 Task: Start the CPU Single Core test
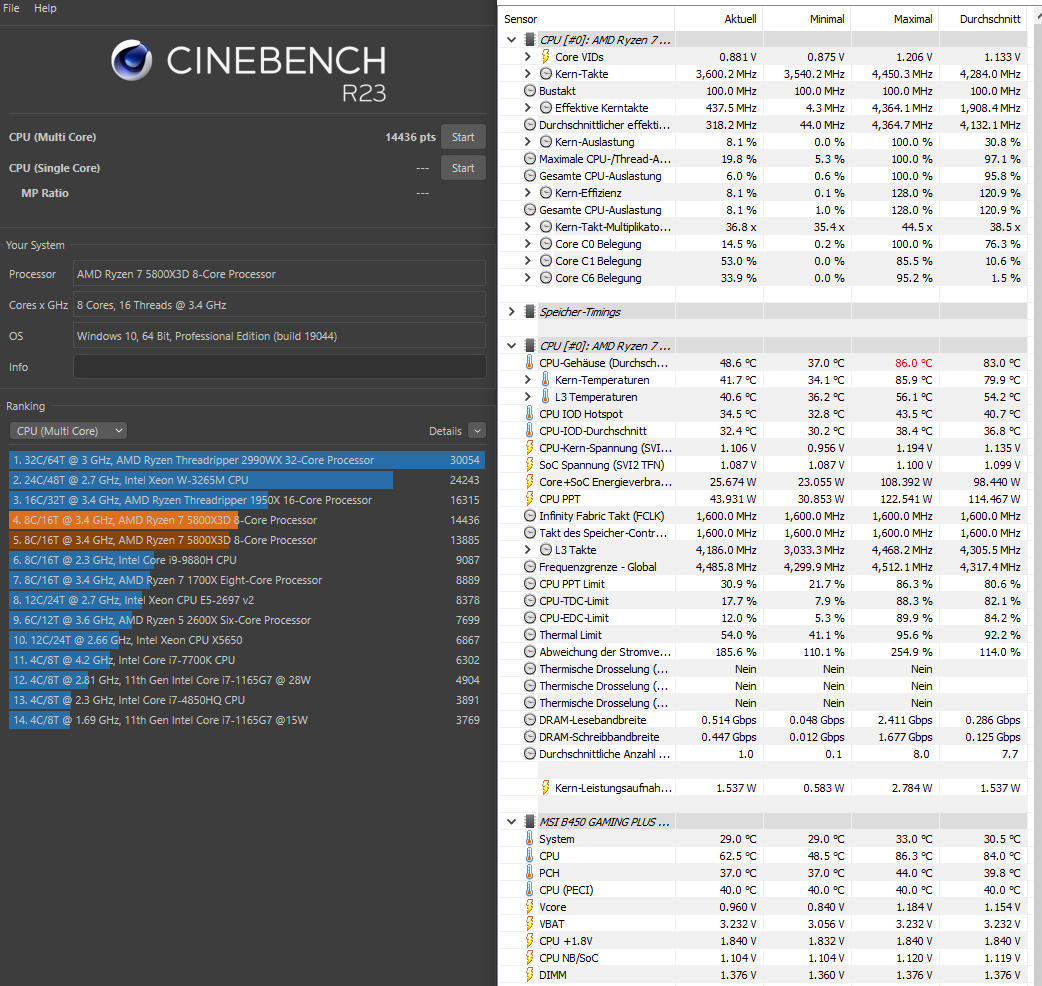[x=463, y=168]
